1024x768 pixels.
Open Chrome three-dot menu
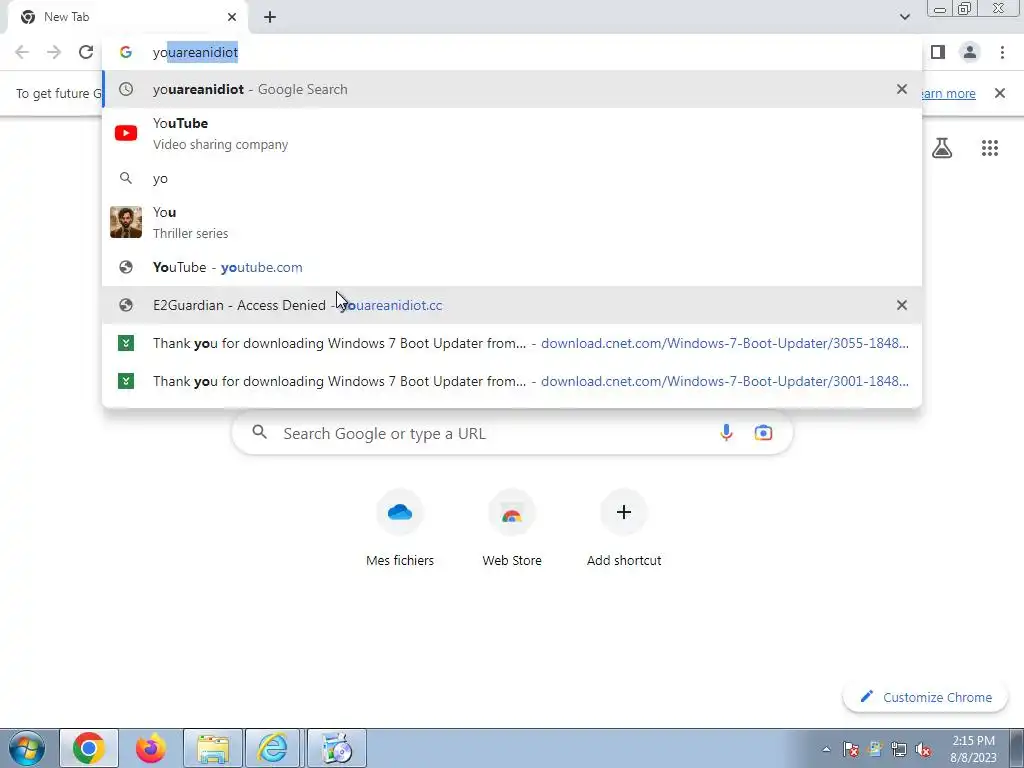tap(1002, 52)
